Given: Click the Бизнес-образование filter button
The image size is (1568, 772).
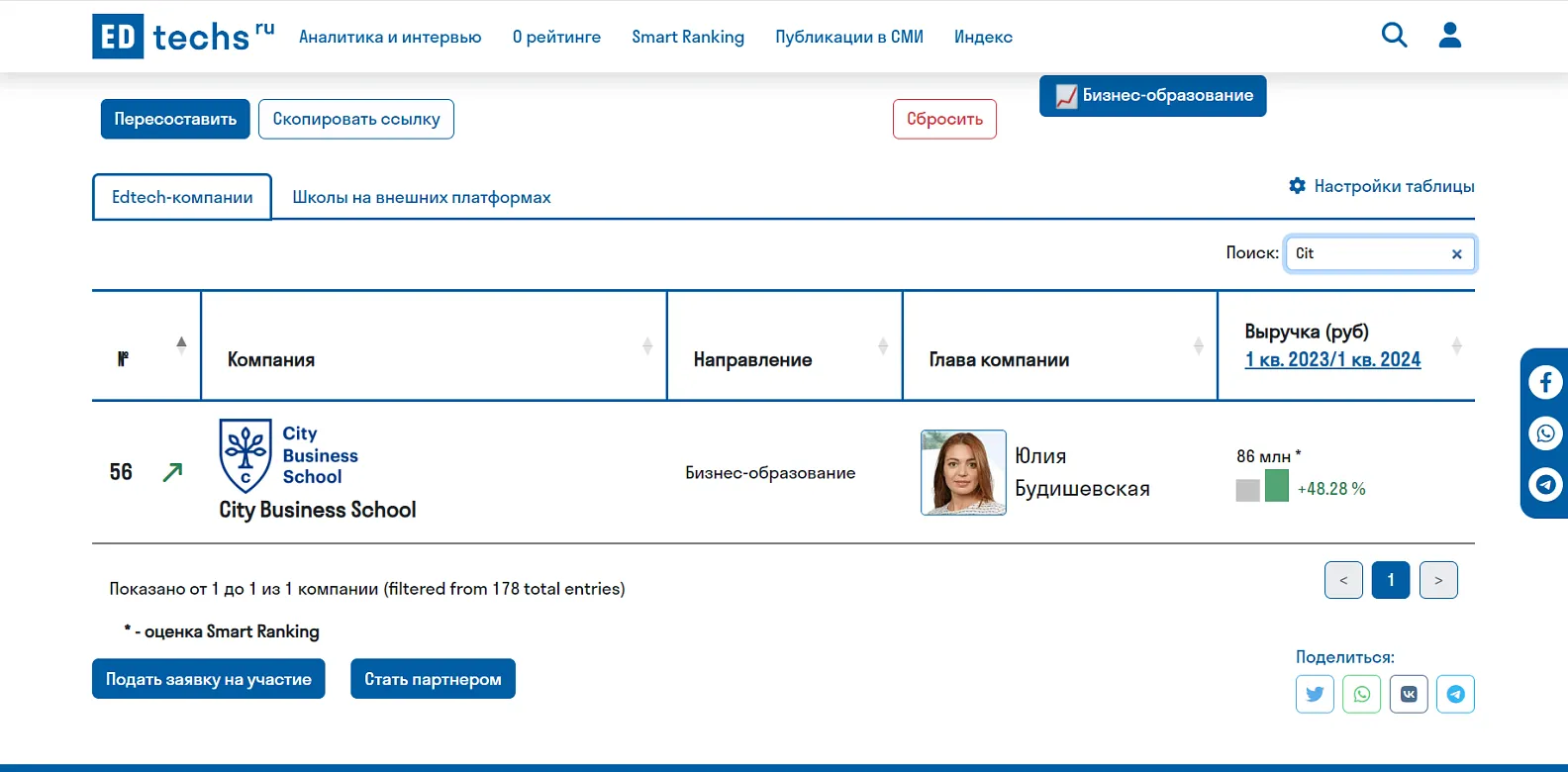Looking at the screenshot, I should pyautogui.click(x=1153, y=96).
